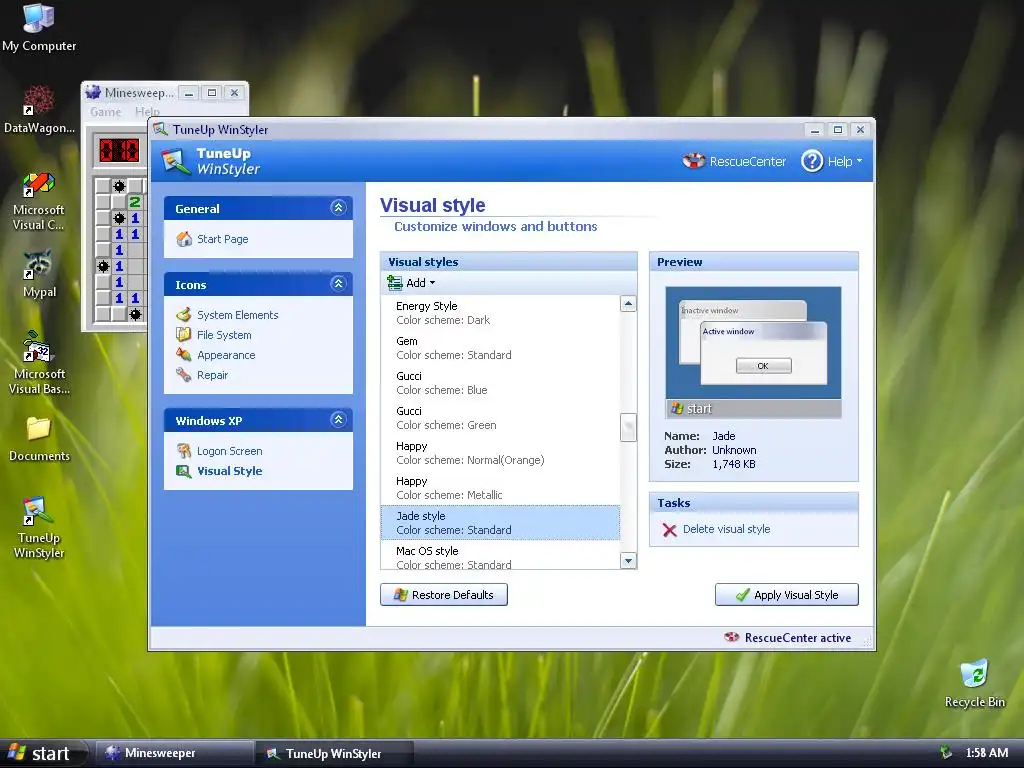Image resolution: width=1024 pixels, height=768 pixels.
Task: Select Happy Normal(Orange) style
Action: [500, 453]
